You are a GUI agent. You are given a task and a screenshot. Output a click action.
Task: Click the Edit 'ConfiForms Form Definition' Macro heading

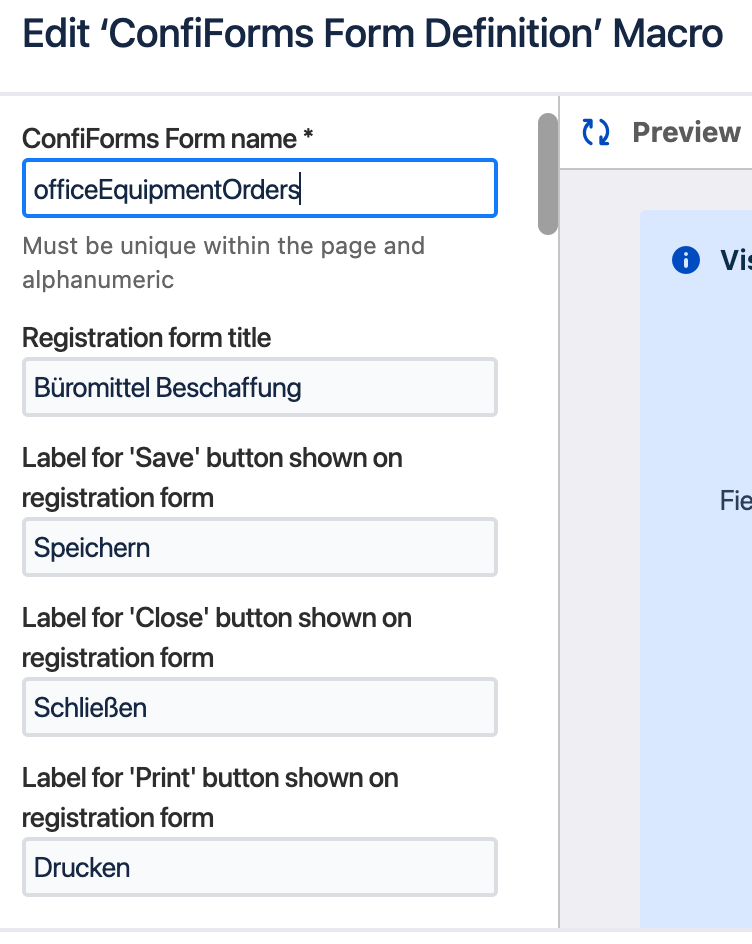(372, 35)
